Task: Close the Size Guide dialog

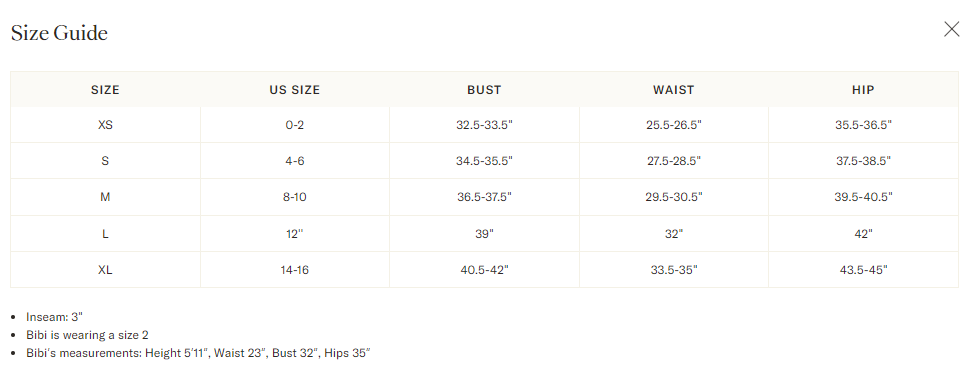Action: click(x=951, y=29)
